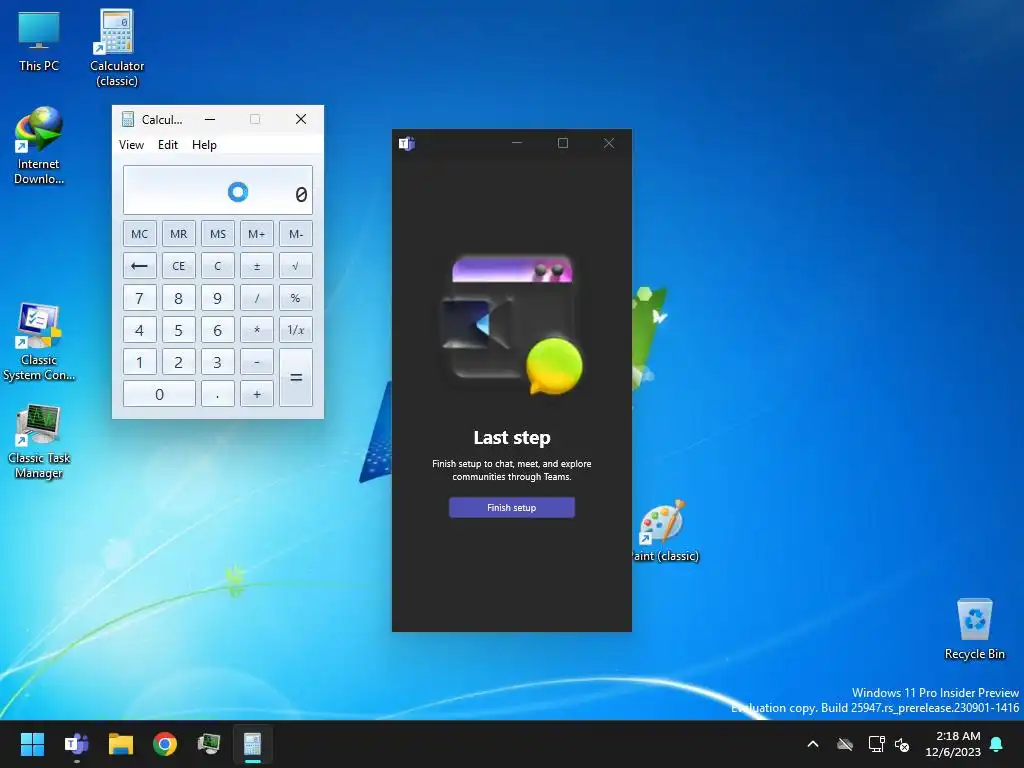
Task: Click calculator digit 1
Action: (140, 362)
